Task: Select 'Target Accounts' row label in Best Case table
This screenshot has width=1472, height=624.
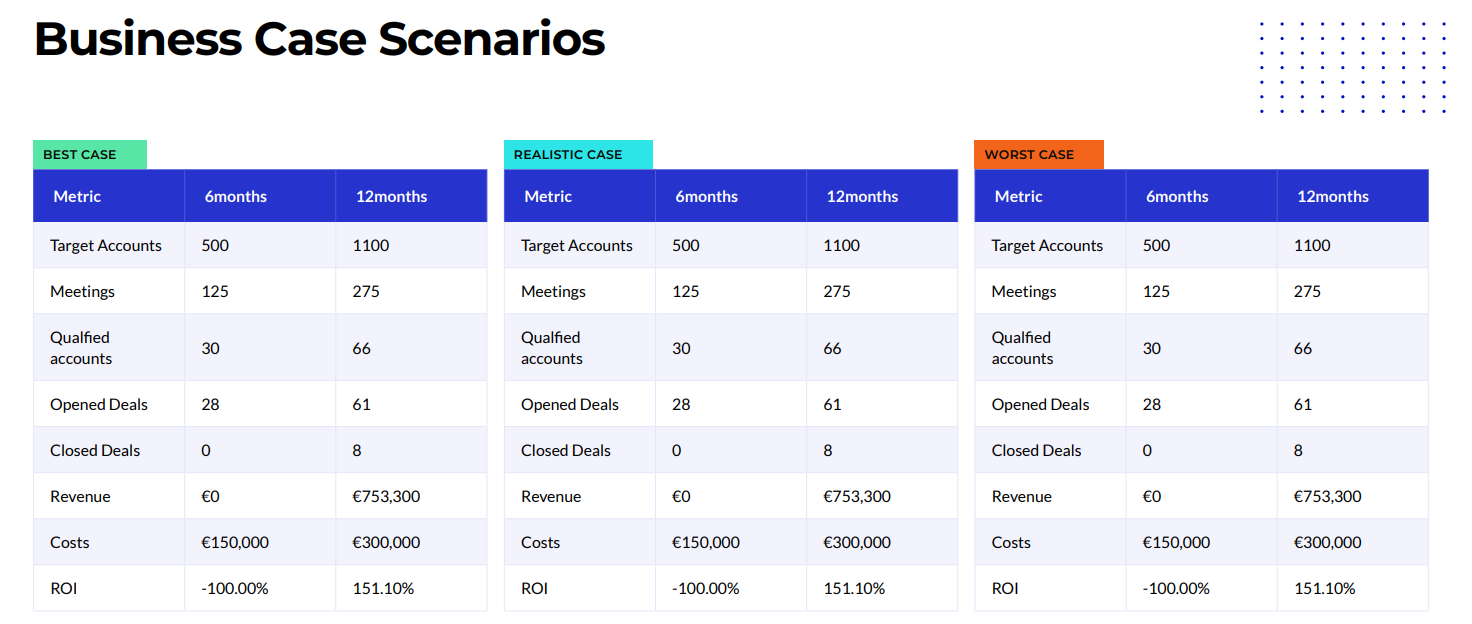Action: [x=106, y=245]
